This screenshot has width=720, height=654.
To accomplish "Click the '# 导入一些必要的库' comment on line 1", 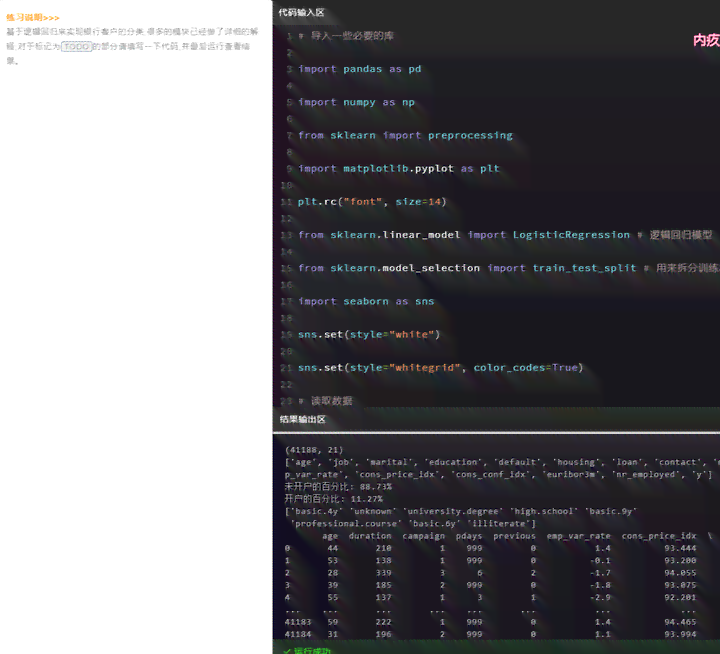I will [x=346, y=36].
